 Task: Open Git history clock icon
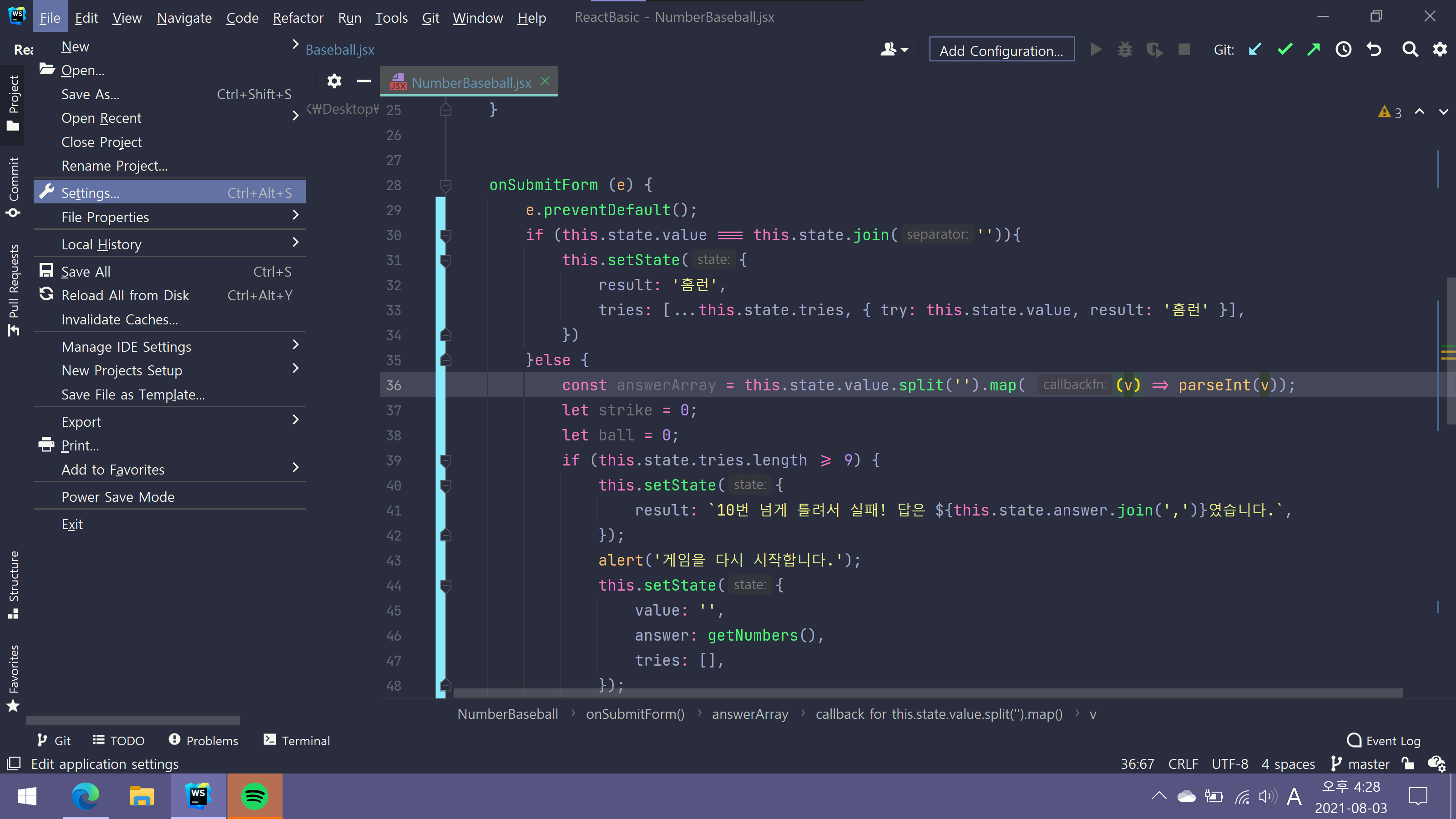1344,50
